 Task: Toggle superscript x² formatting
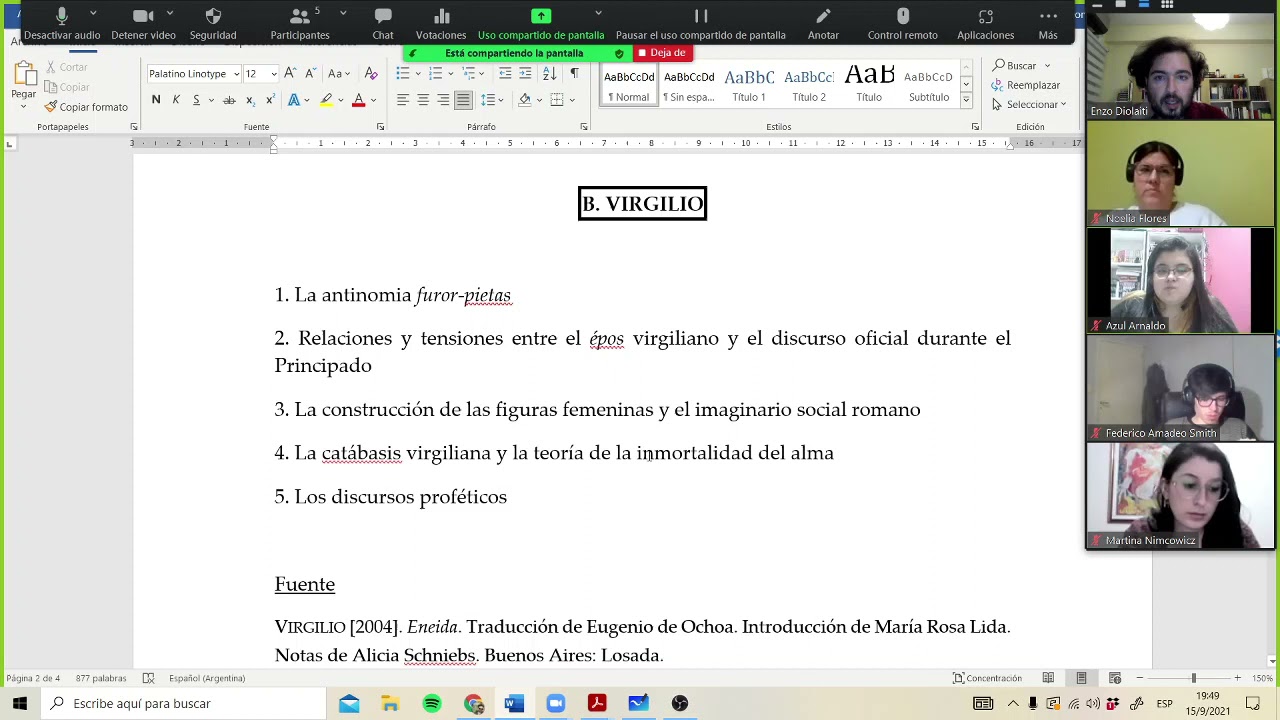tap(270, 100)
